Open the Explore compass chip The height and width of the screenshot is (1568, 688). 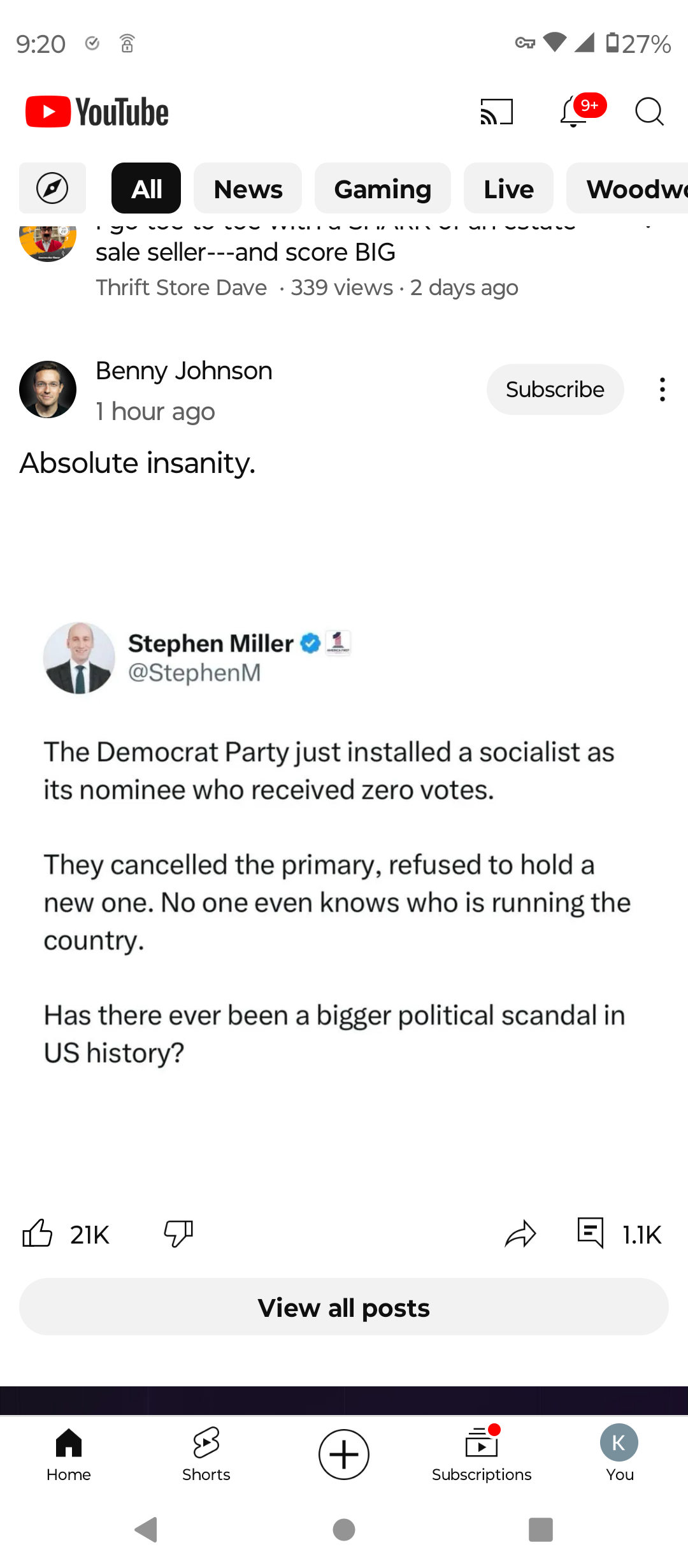tap(52, 189)
